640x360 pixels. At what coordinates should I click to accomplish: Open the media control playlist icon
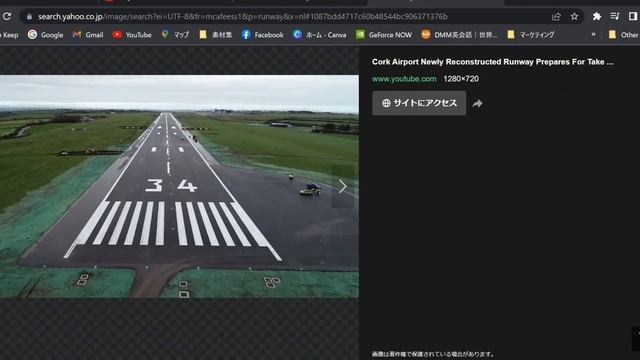(615, 16)
